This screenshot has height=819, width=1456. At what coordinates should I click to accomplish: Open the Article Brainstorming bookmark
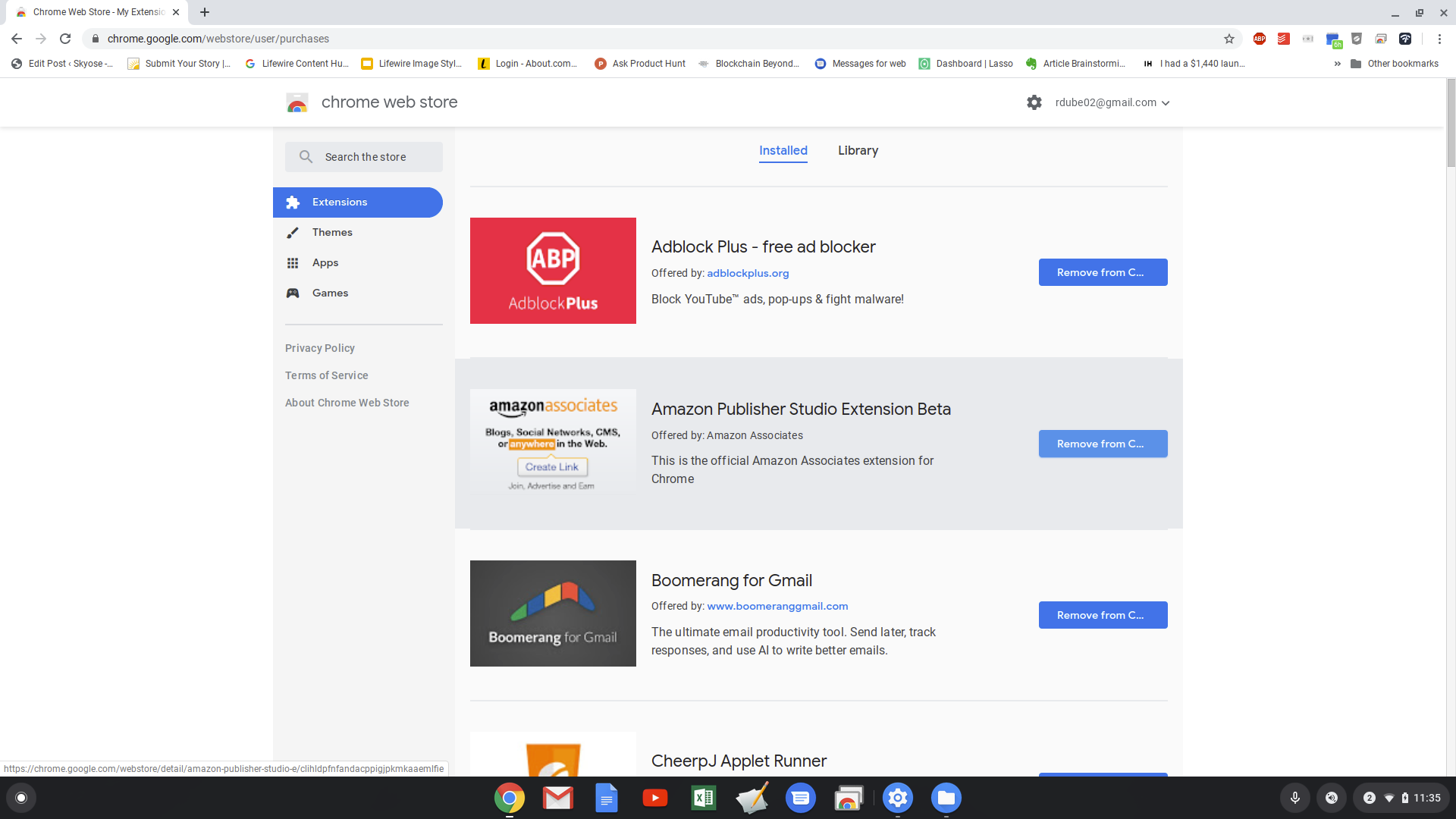pos(1075,64)
